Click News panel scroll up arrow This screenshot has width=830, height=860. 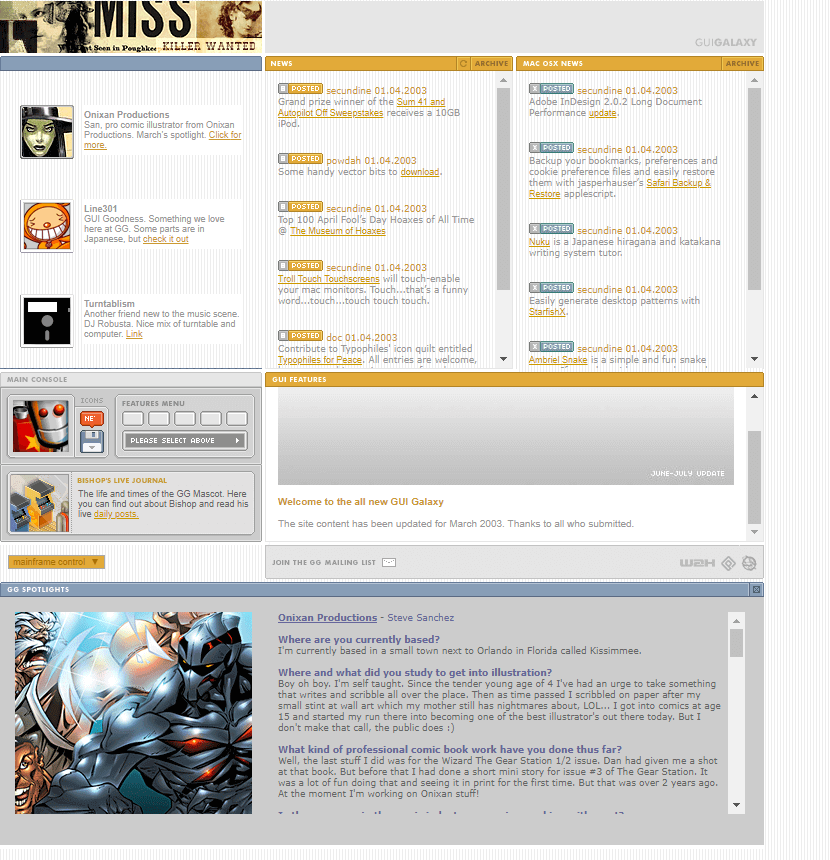(503, 81)
